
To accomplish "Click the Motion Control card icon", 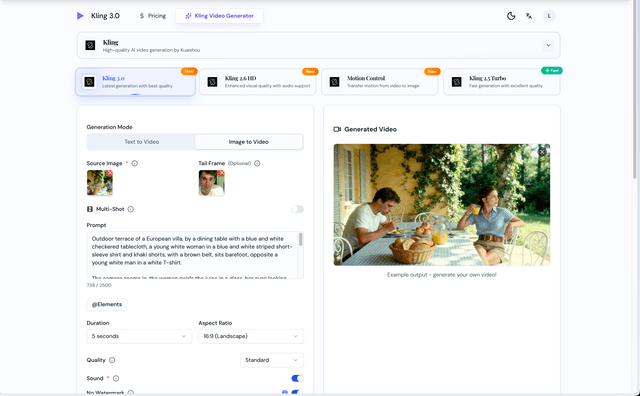I will pos(334,82).
